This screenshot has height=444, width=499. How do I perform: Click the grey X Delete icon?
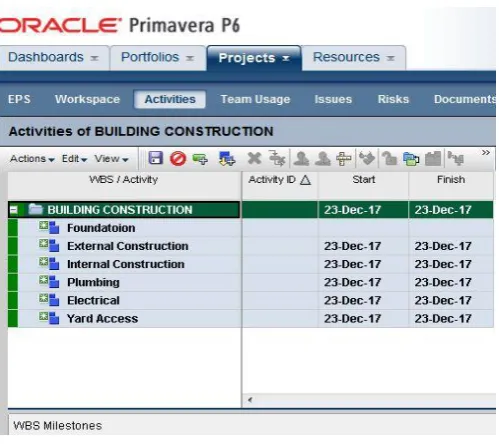point(254,158)
